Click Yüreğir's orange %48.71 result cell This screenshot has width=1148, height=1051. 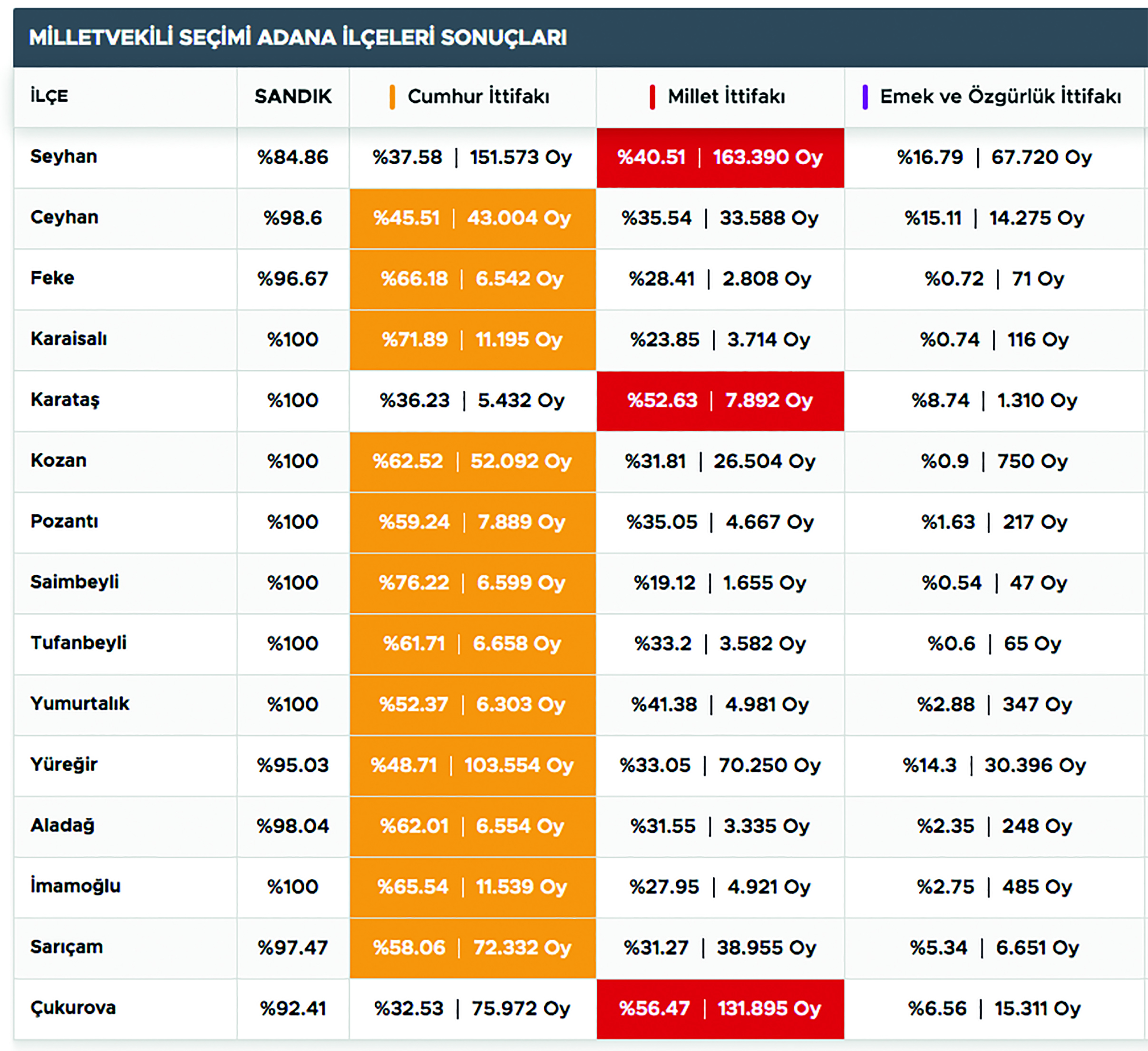point(404,765)
